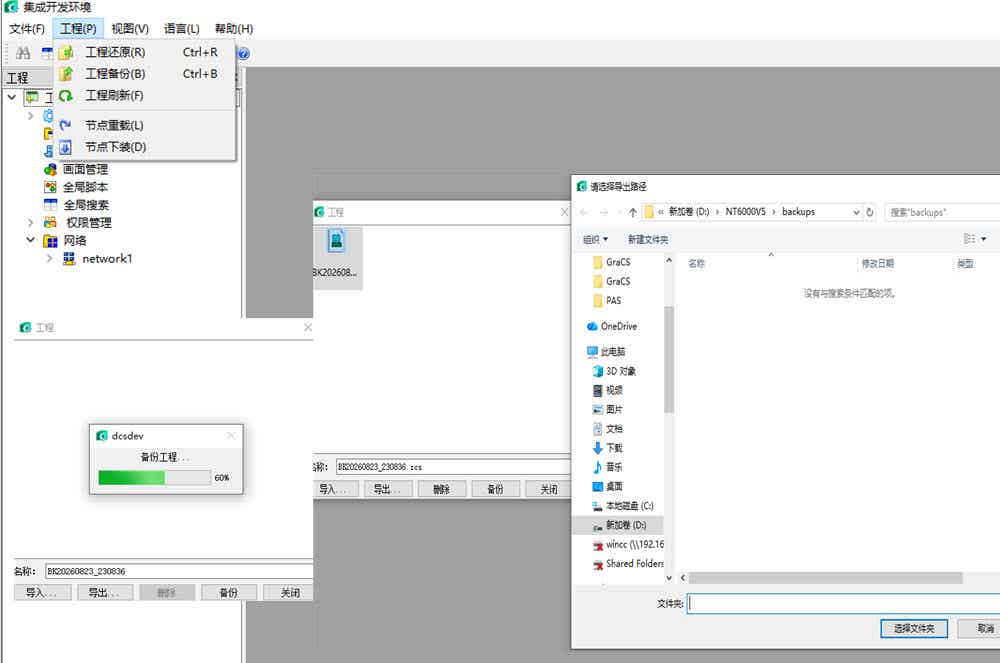Click the 全局脚本 script icon
1000x663 pixels.
coord(50,187)
